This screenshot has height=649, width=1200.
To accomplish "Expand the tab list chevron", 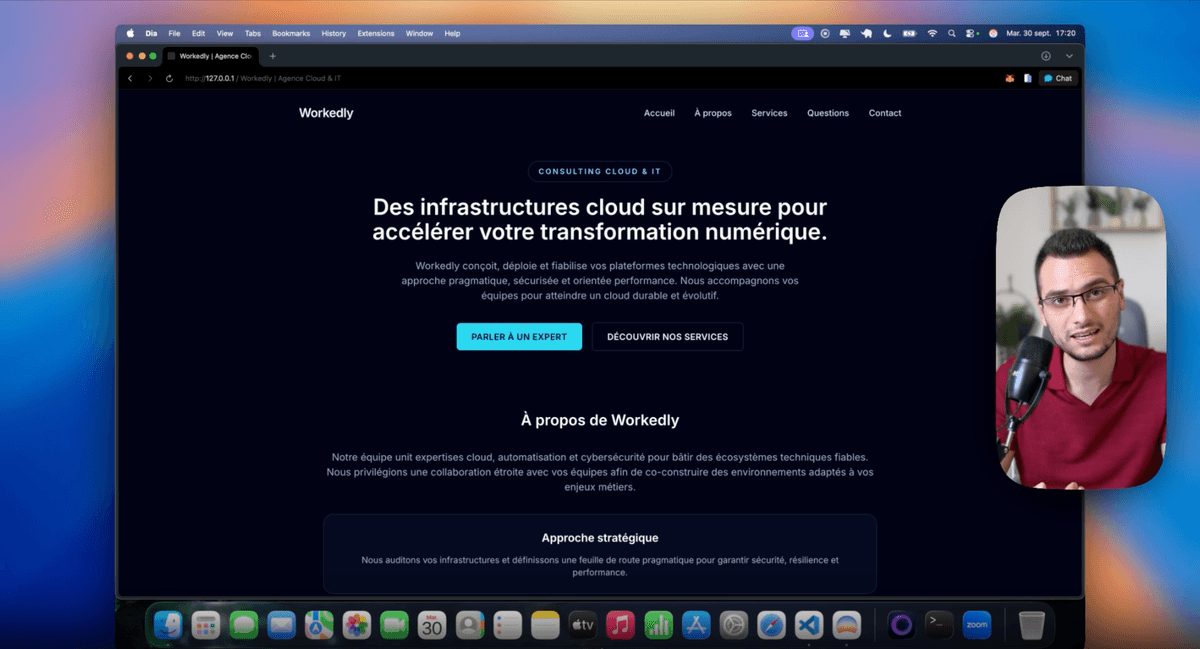I will 1069,56.
